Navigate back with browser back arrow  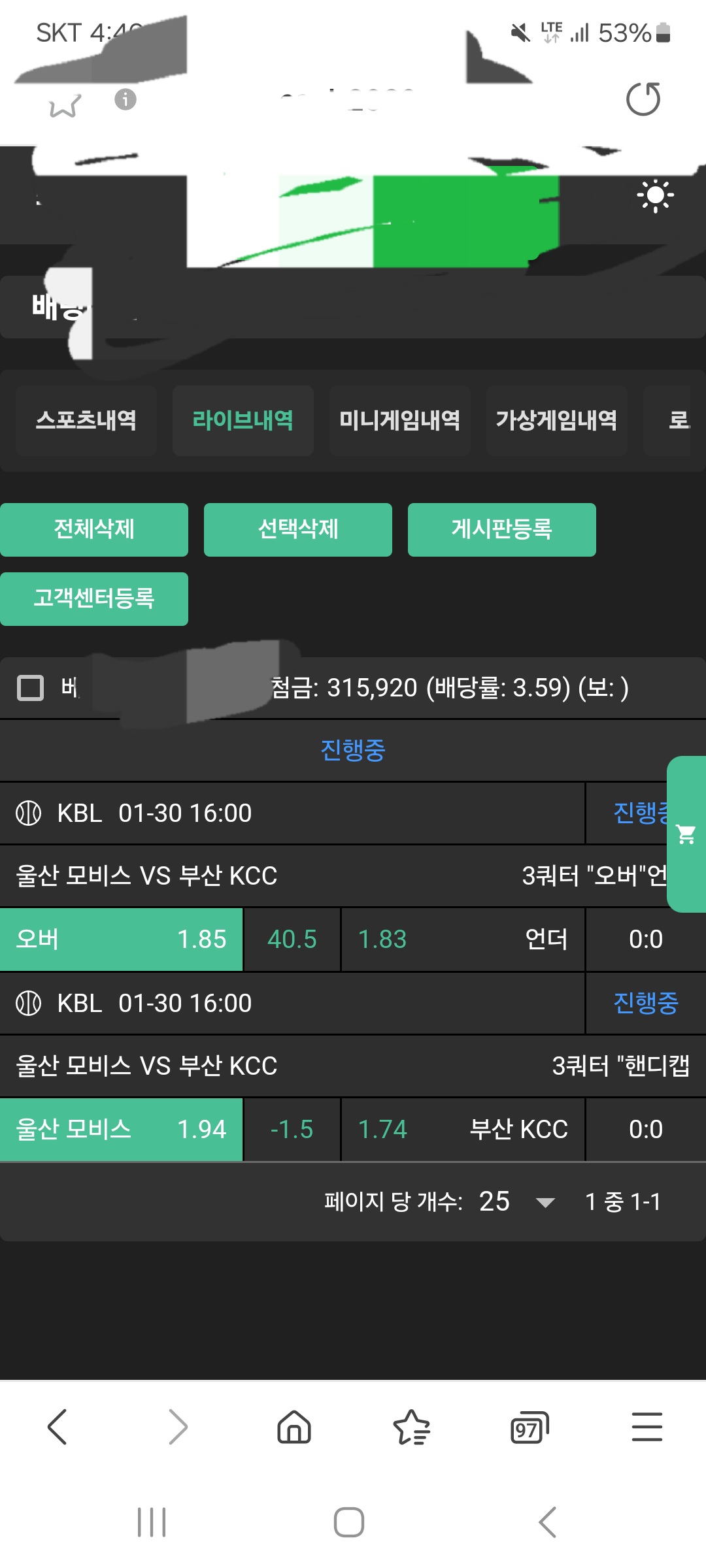58,1426
